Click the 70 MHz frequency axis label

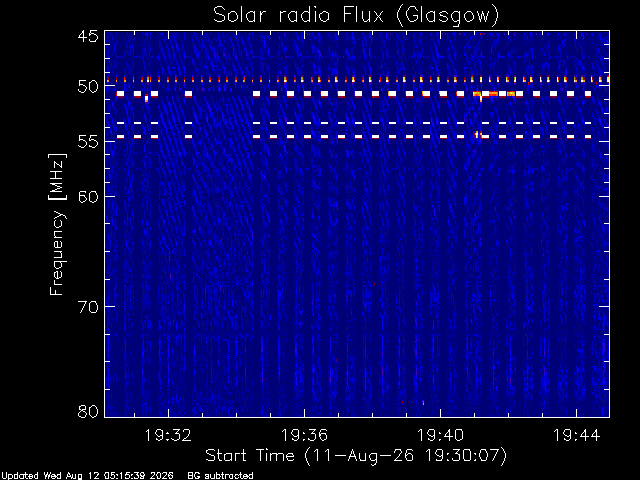coord(88,307)
